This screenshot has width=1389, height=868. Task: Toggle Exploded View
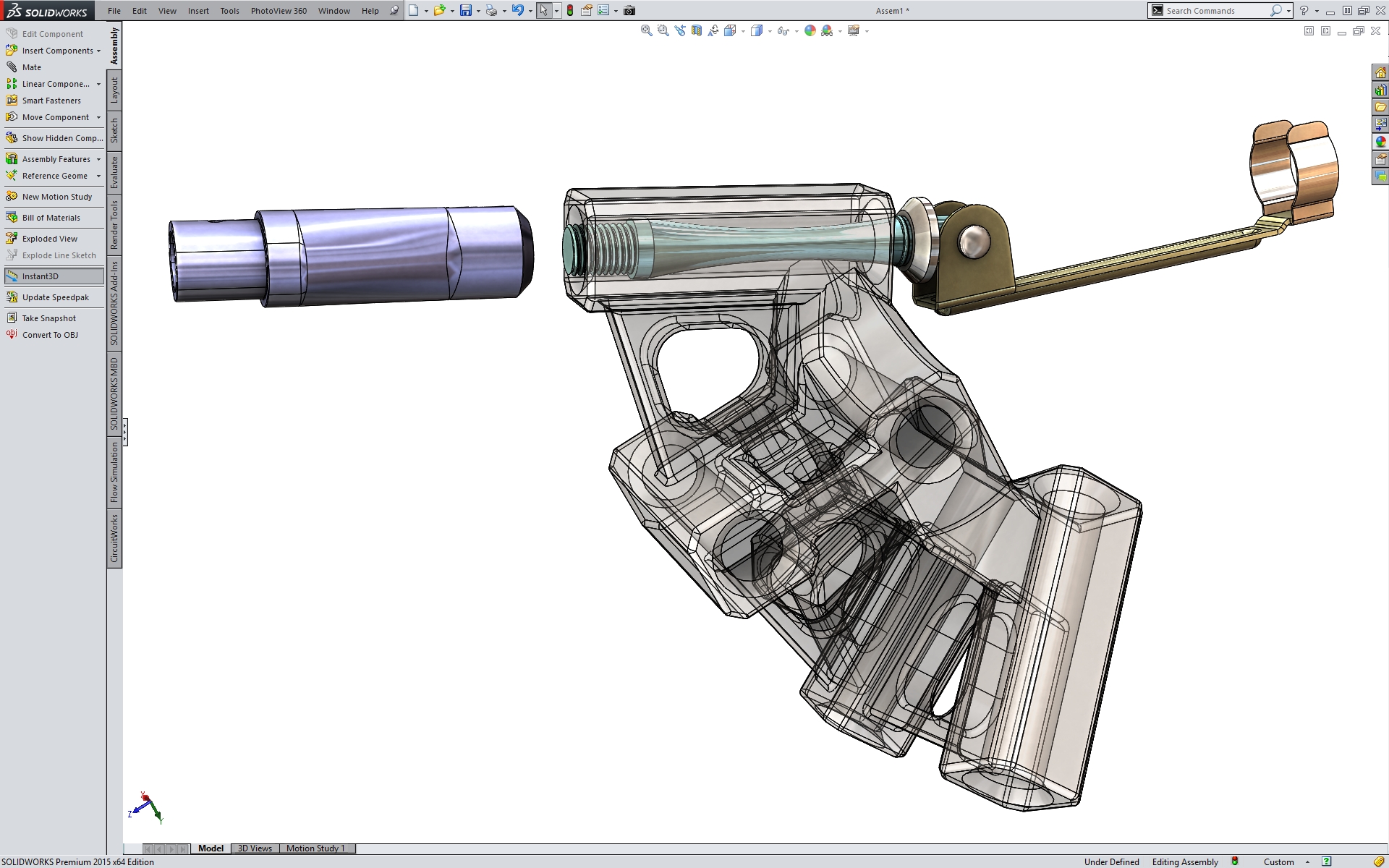point(49,239)
